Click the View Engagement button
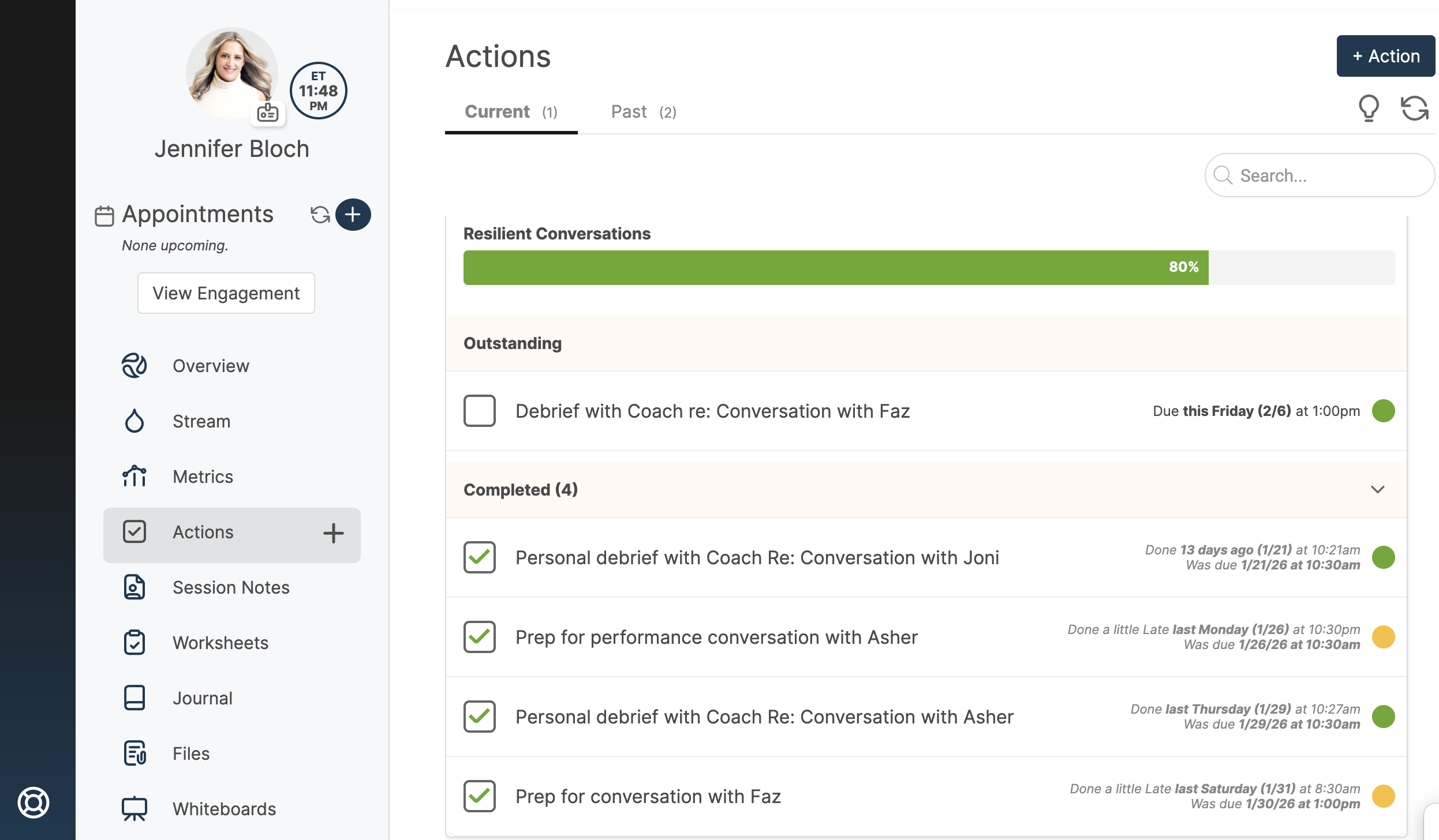Viewport: 1439px width, 840px height. 226,293
